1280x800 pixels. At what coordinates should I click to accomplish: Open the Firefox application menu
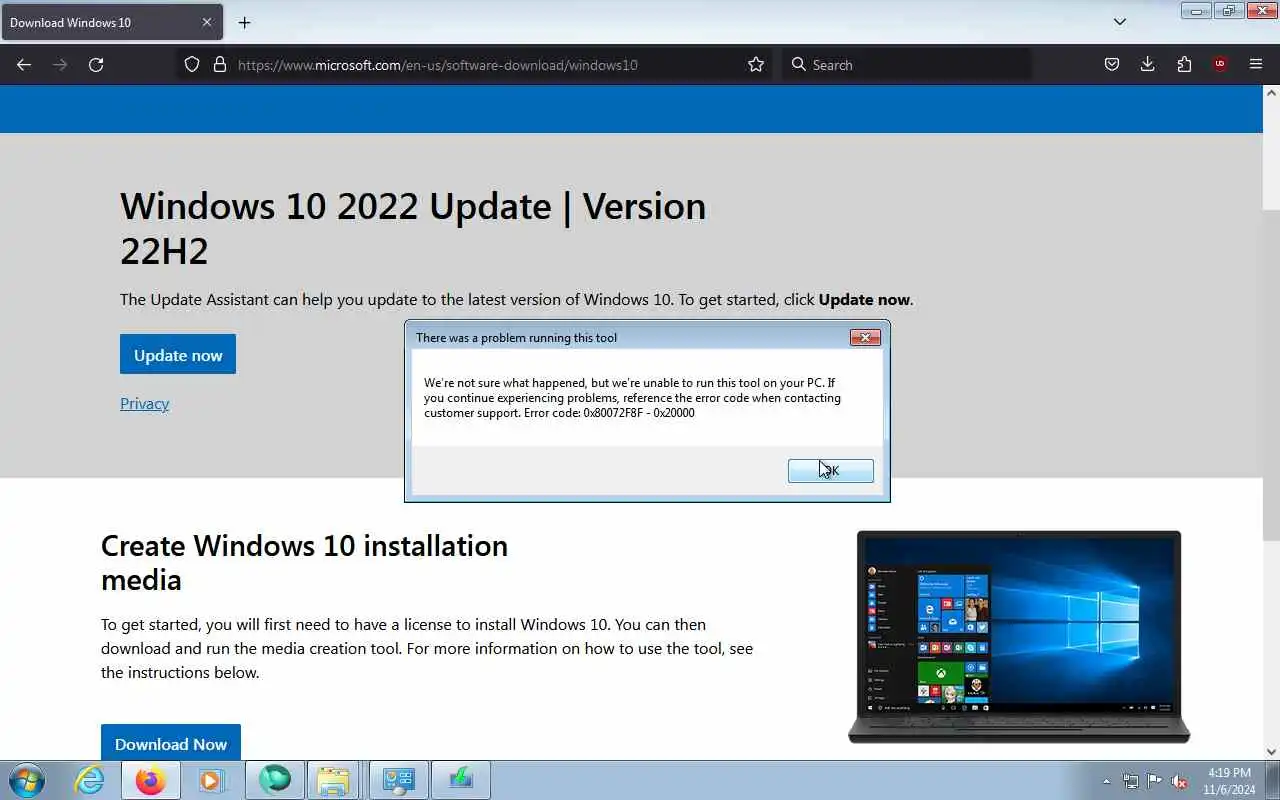[1256, 65]
